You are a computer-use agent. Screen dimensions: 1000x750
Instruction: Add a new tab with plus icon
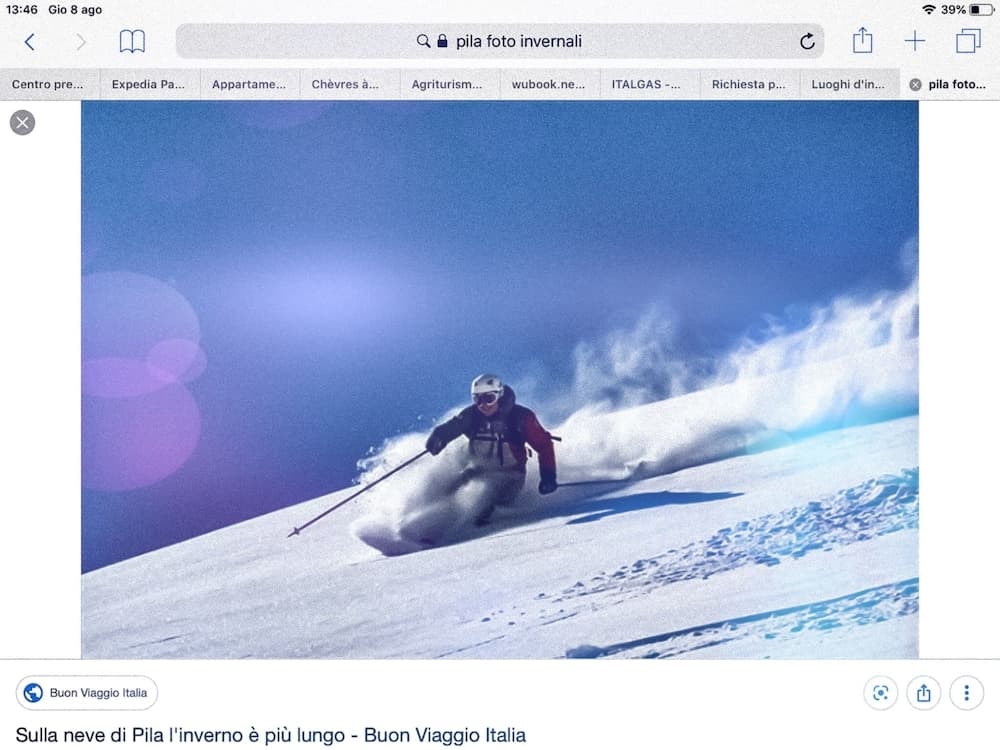(x=915, y=41)
